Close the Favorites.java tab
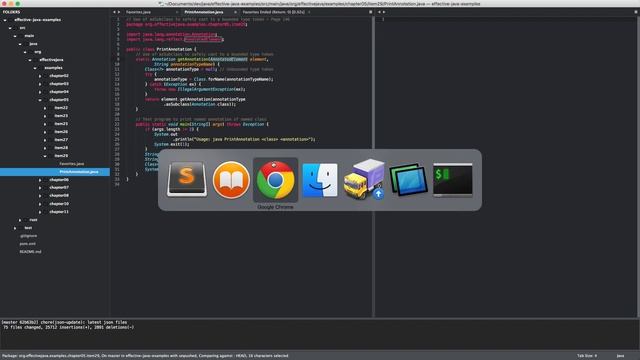 coord(177,12)
